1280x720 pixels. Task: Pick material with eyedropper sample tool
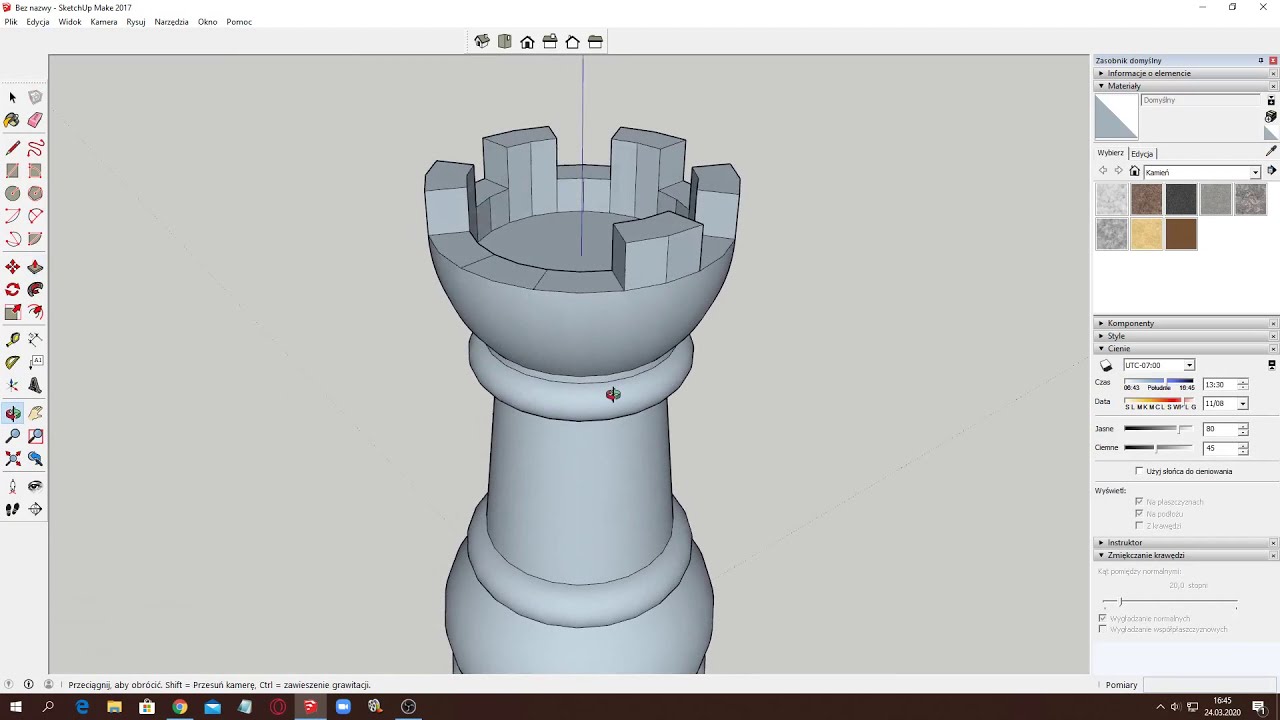click(1271, 151)
